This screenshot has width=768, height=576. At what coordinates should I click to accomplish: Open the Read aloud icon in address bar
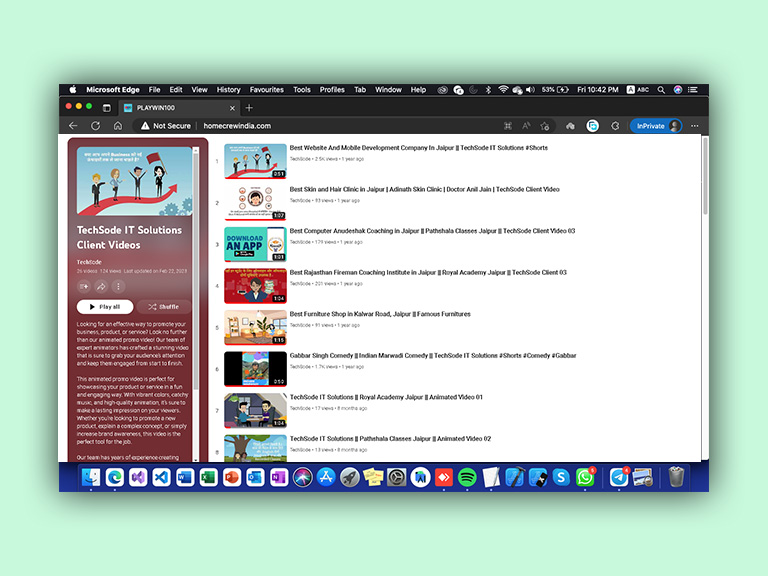pyautogui.click(x=526, y=126)
